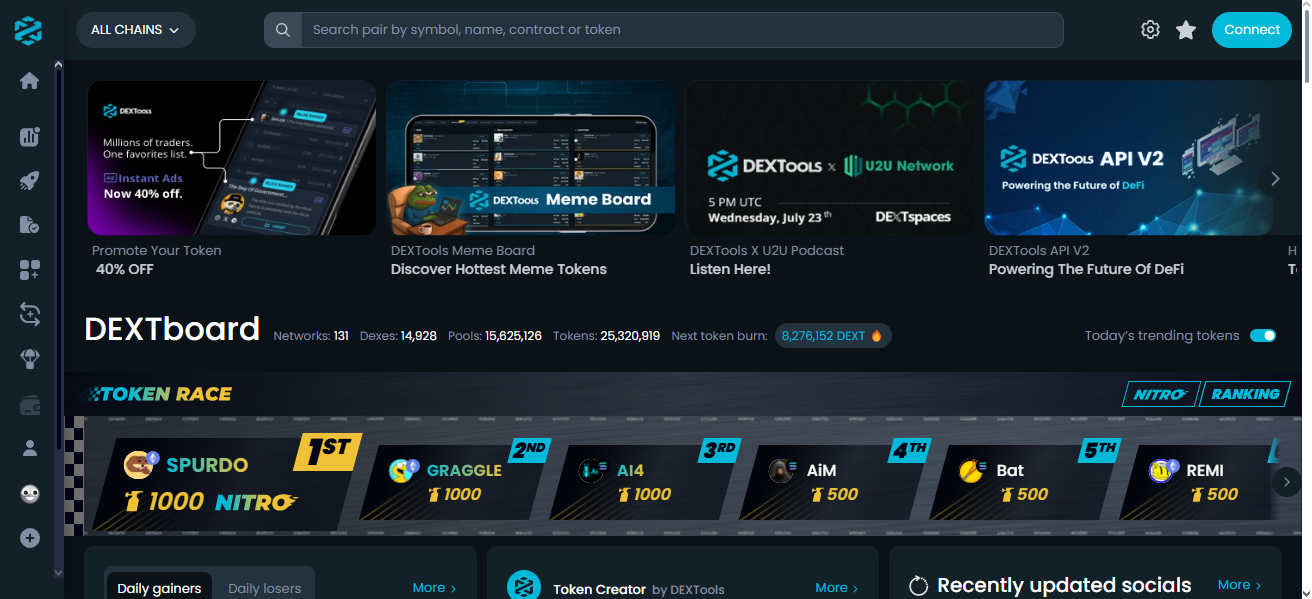Open favorites star icon in header
Viewport: 1312px width, 599px height.
1186,30
